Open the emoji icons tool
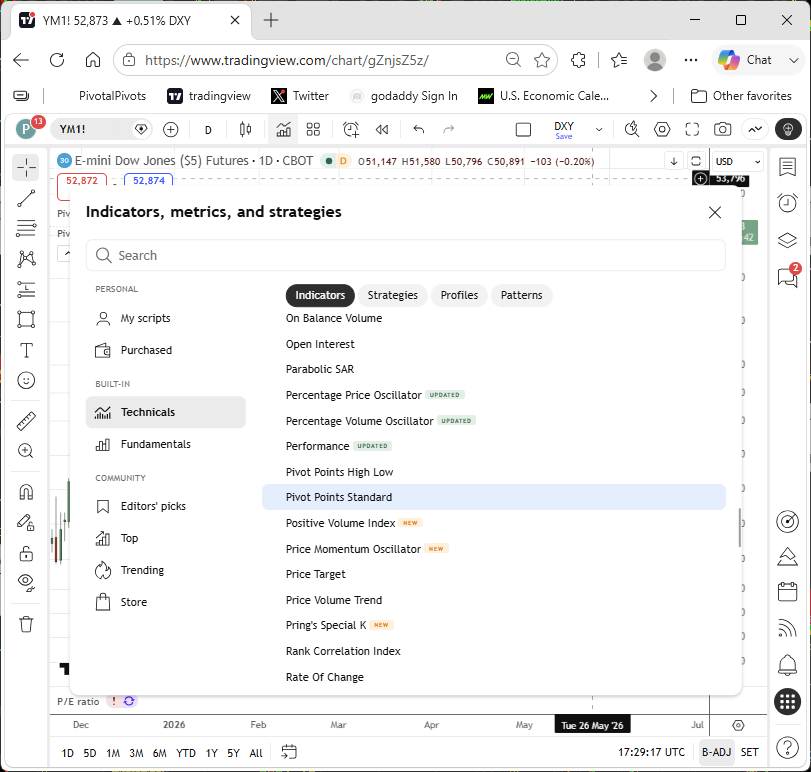Image resolution: width=811 pixels, height=772 pixels. tap(26, 381)
